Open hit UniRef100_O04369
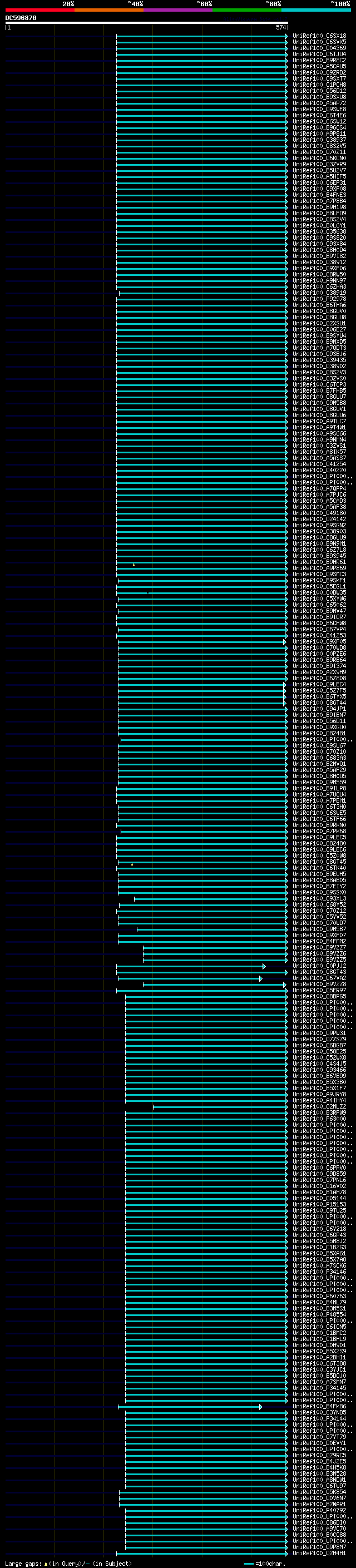Screen dimensions: 356x1568 (x=319, y=48)
